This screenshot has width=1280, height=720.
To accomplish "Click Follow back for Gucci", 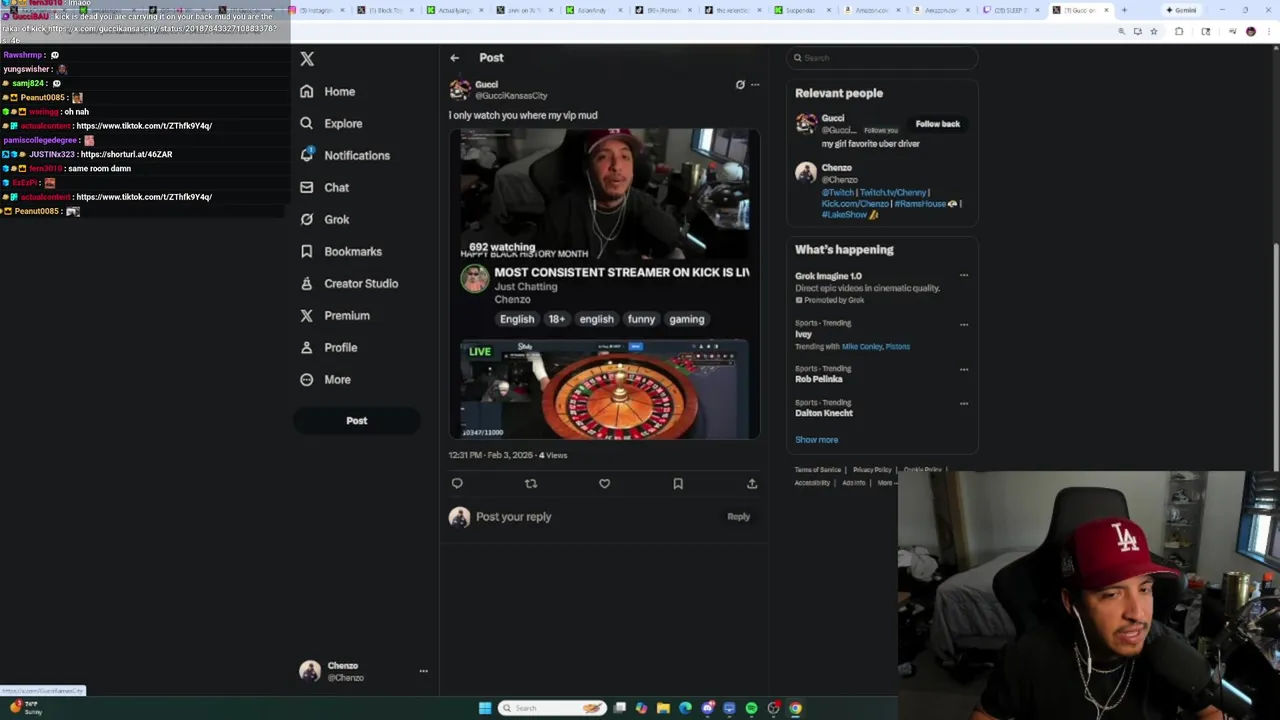I will [938, 124].
